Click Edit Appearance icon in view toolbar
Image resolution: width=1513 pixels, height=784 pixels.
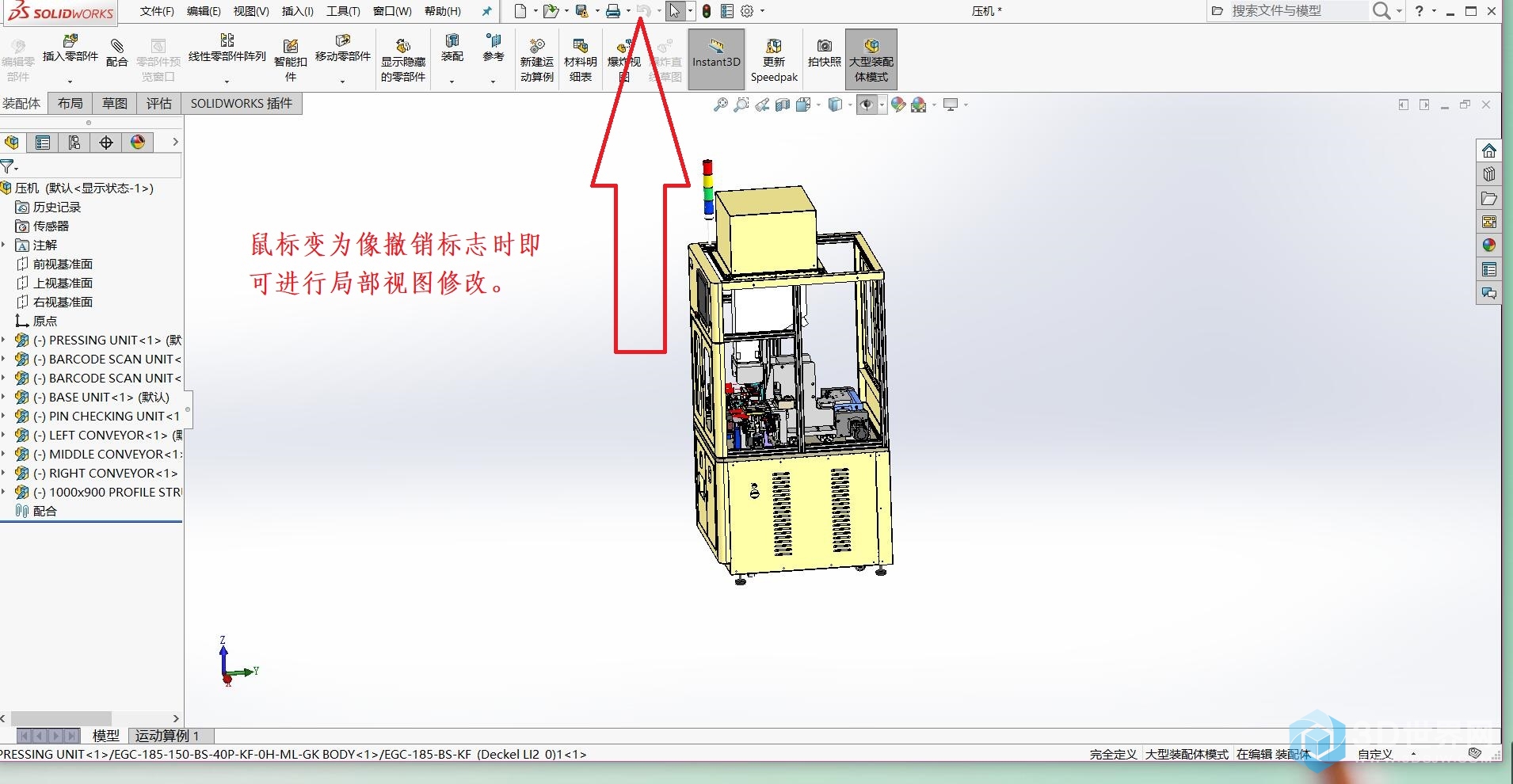(898, 105)
